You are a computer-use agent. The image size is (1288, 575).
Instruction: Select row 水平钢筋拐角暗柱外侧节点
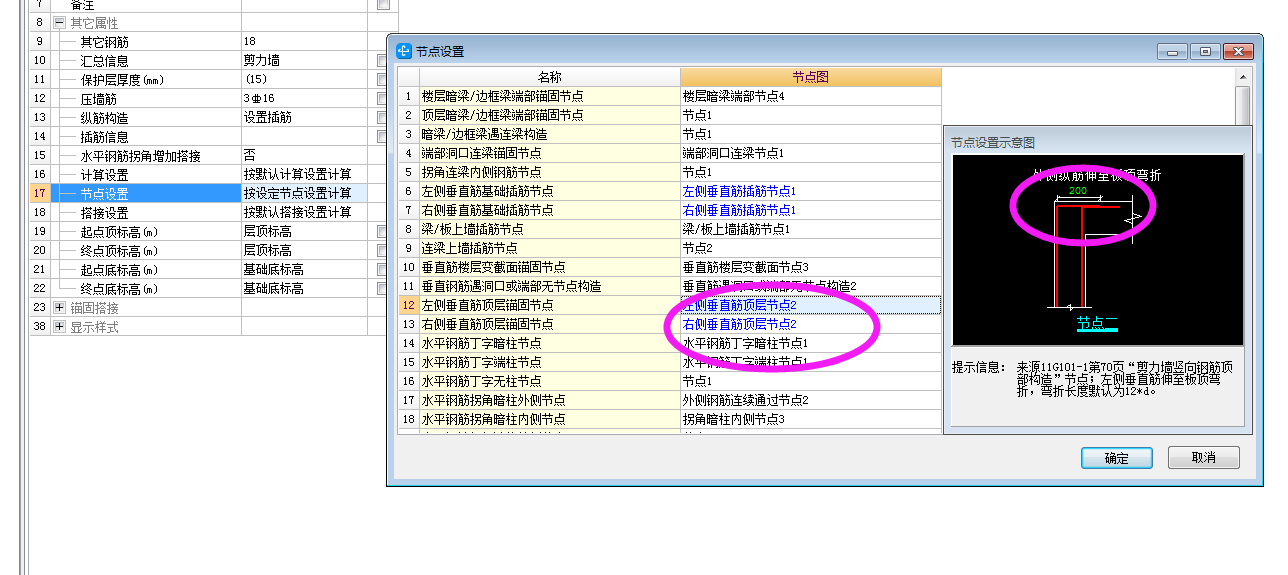click(550, 400)
